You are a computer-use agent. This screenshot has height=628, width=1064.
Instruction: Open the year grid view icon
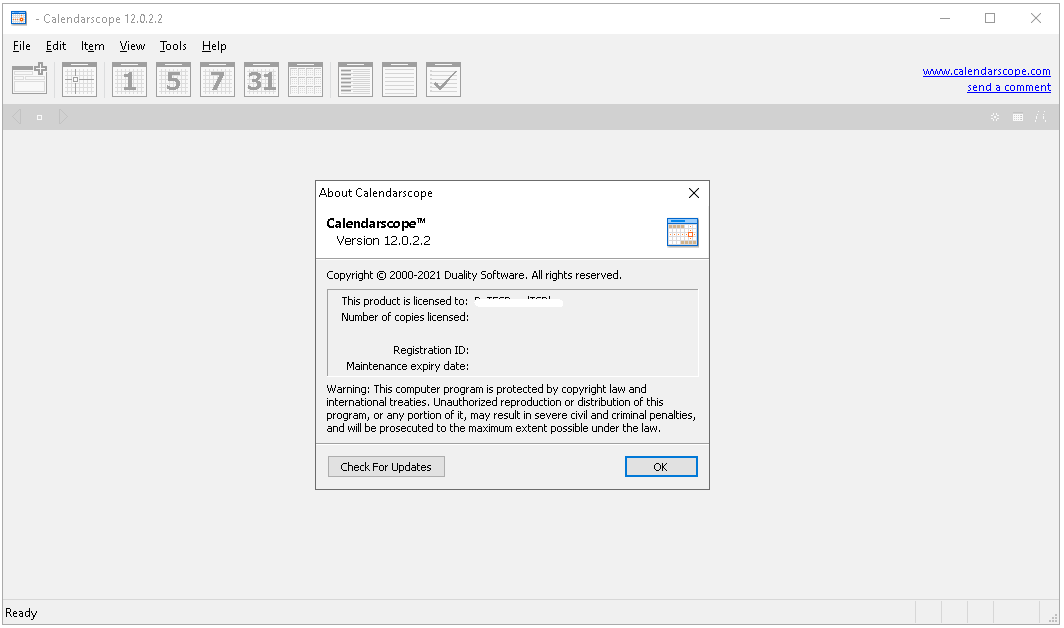point(305,79)
